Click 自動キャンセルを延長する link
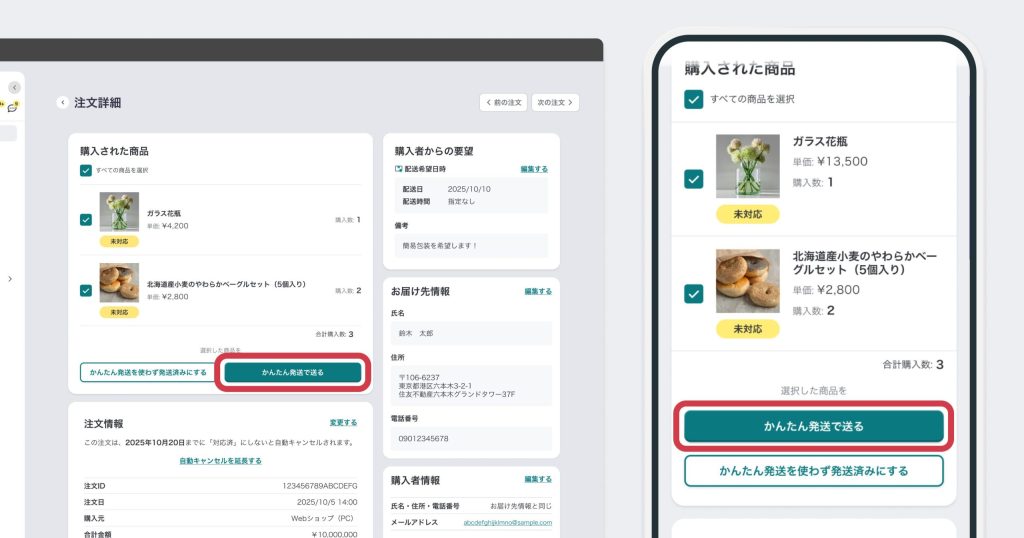Screen dimensions: 1024x538 pos(220,461)
